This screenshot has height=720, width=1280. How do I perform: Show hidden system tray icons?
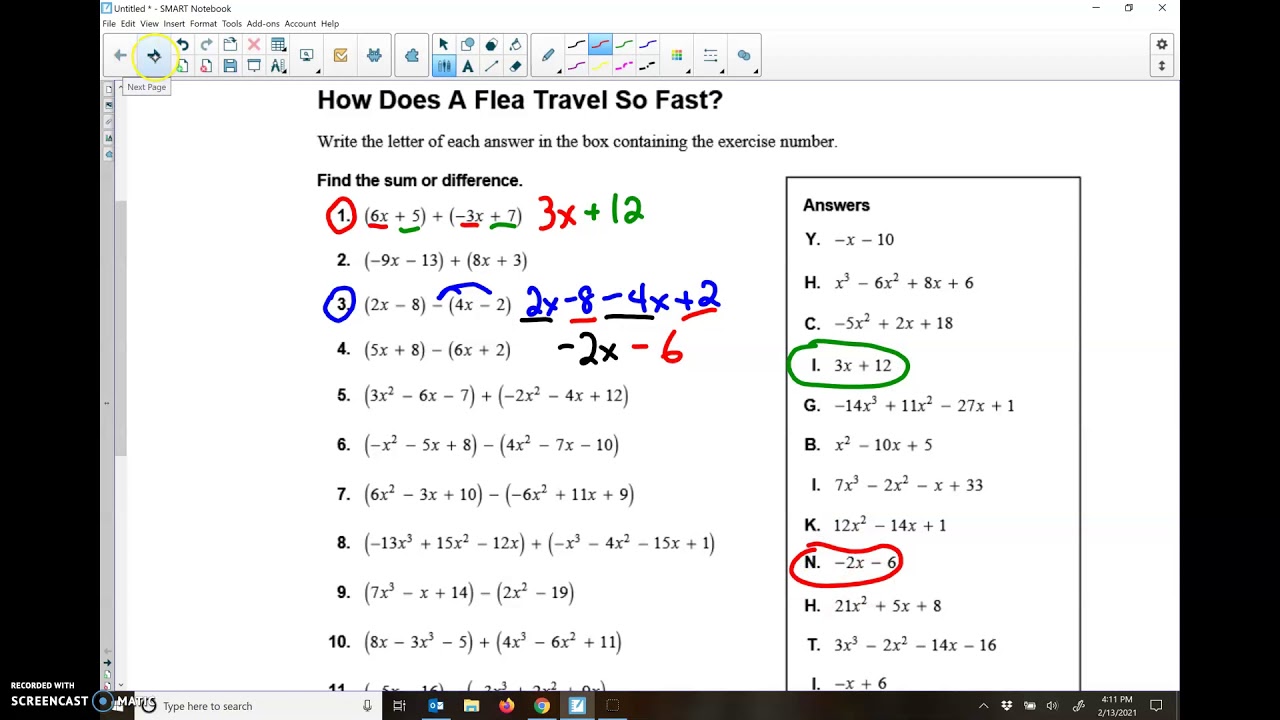(x=983, y=705)
